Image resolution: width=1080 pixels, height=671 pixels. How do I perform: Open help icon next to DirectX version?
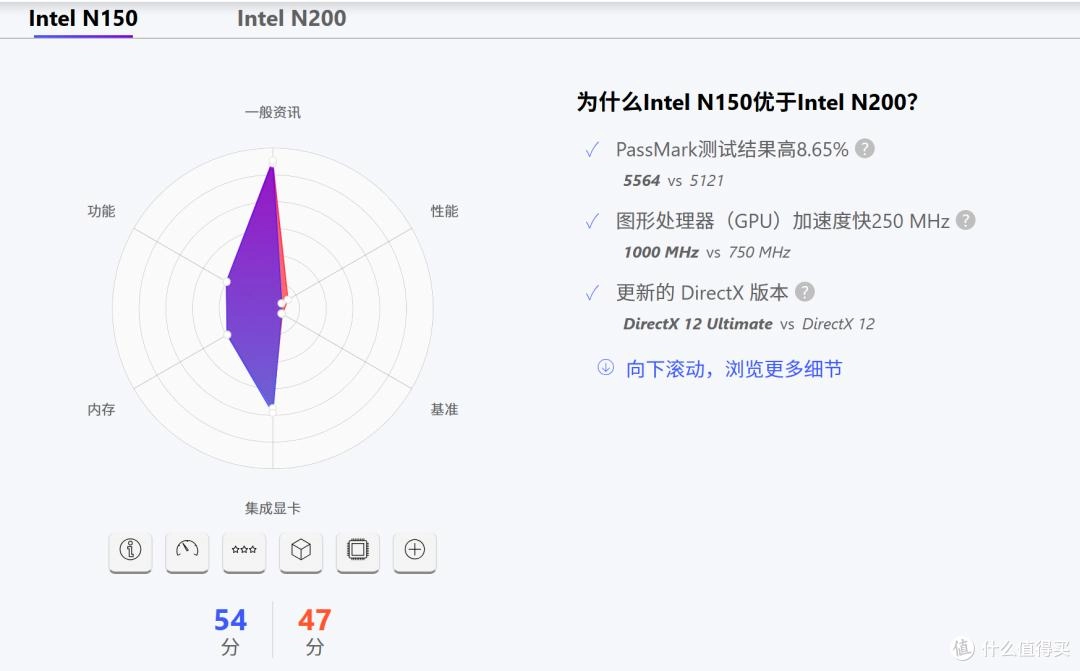click(804, 292)
